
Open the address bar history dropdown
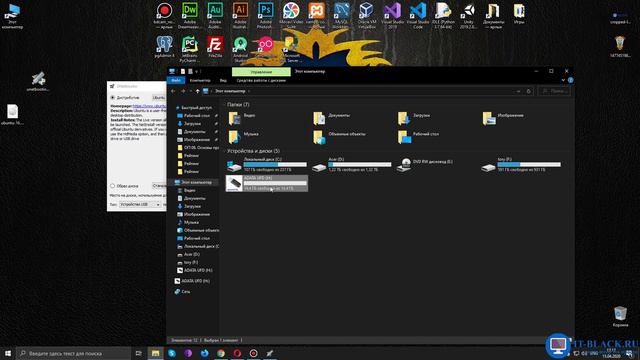click(518, 91)
